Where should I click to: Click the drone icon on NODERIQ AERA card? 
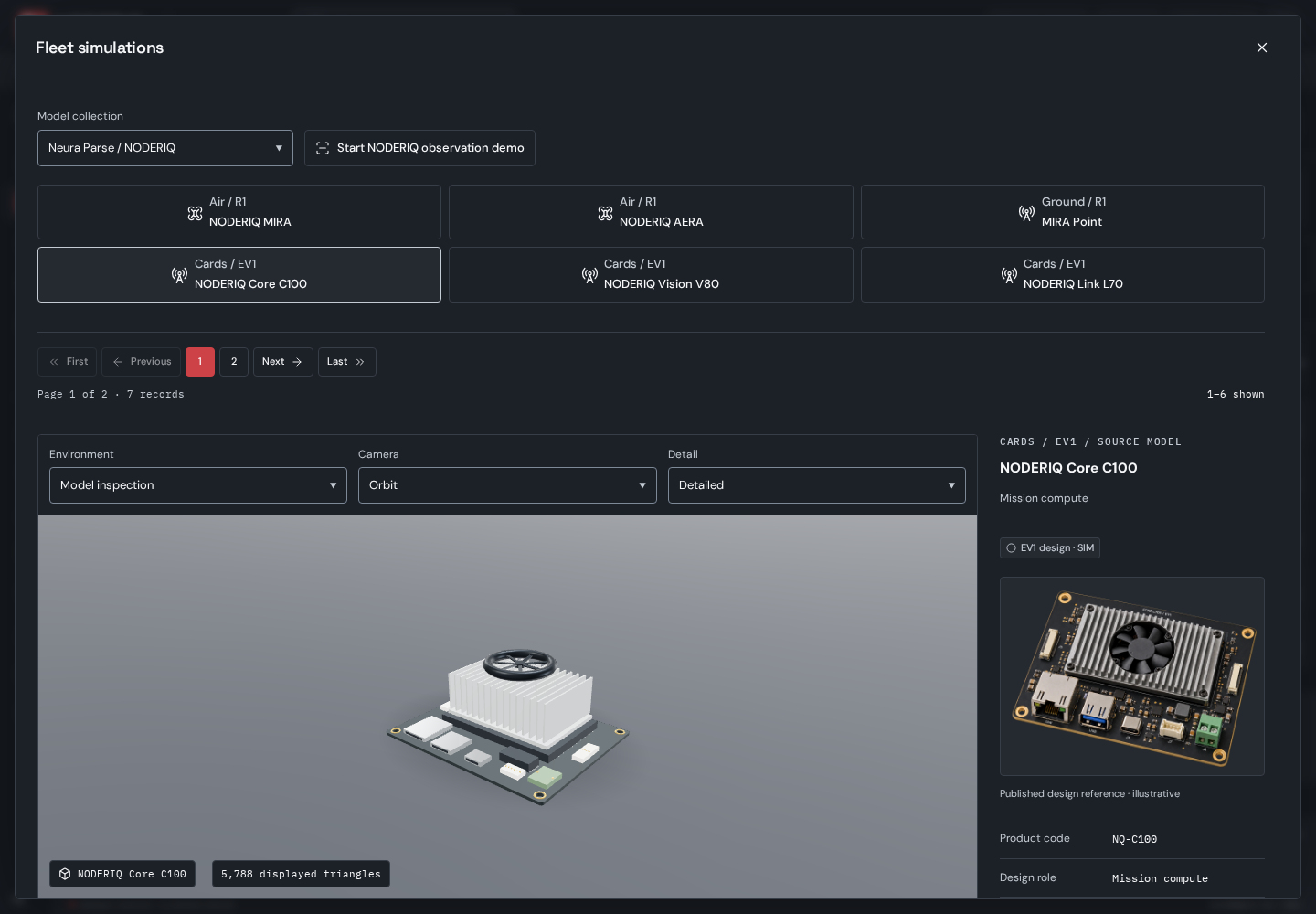pyautogui.click(x=605, y=213)
